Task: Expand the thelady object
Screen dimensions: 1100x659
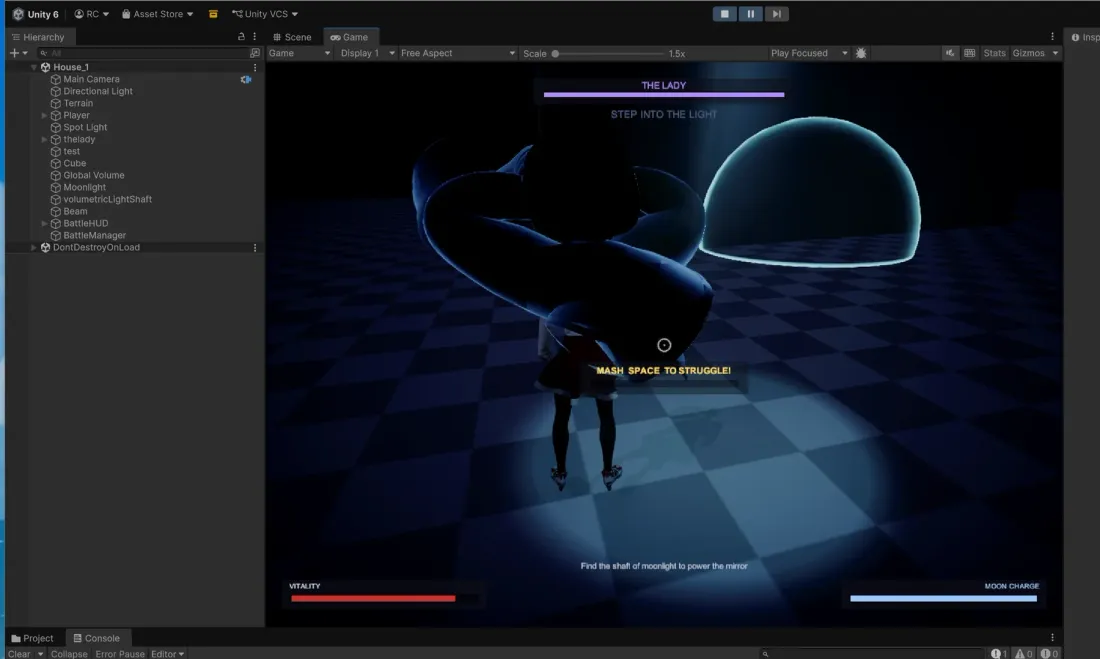Action: pos(44,139)
